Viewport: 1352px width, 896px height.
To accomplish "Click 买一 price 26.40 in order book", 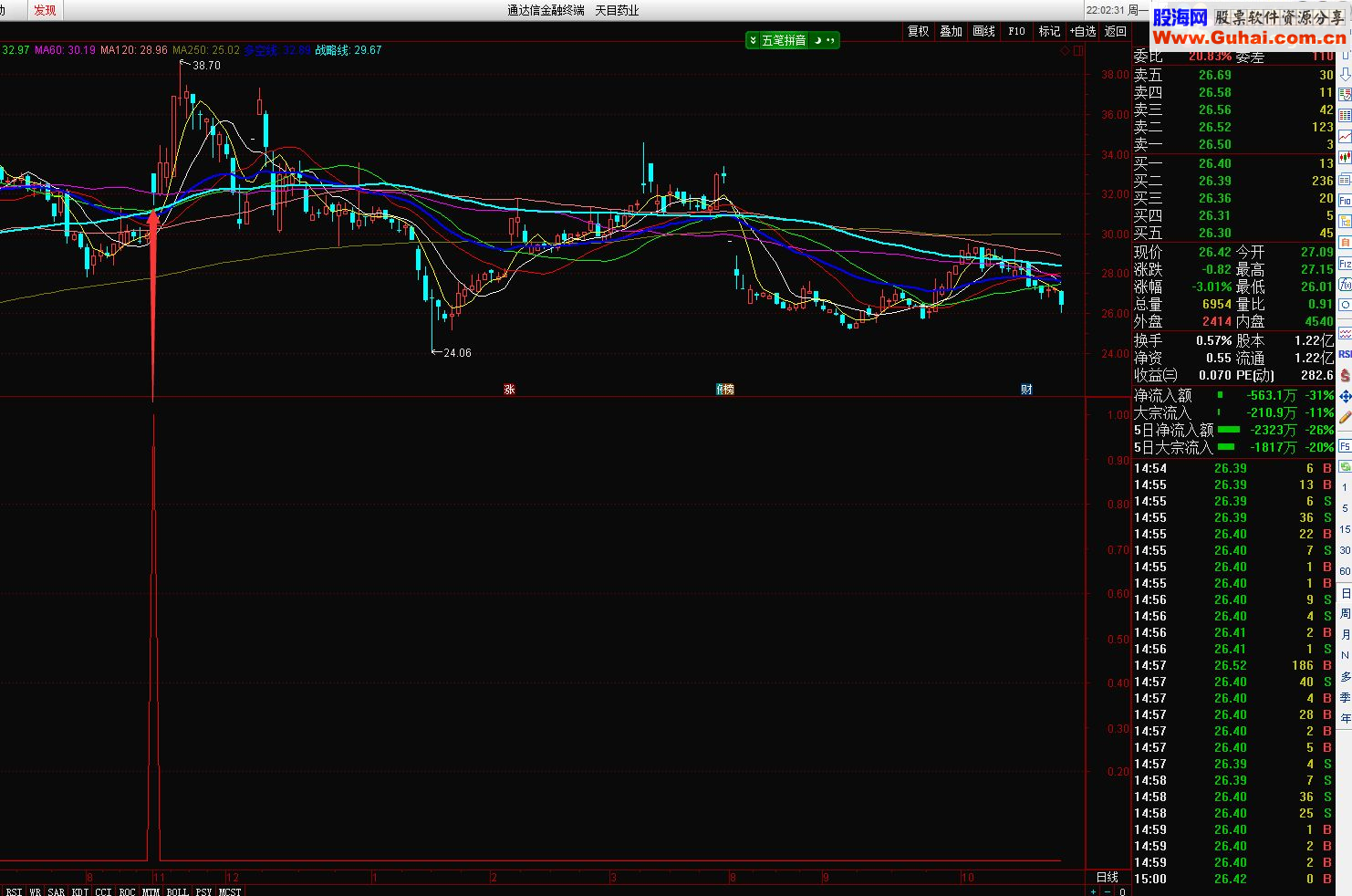I will (x=1215, y=163).
